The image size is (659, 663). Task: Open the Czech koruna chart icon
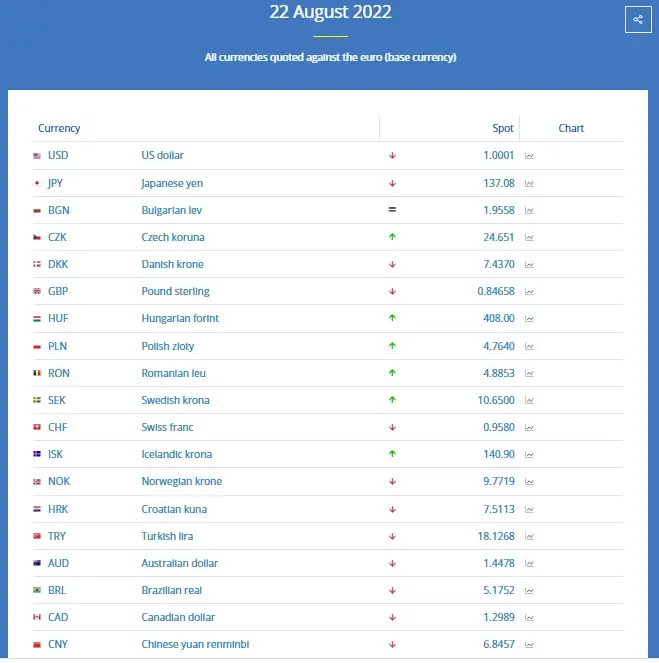click(x=530, y=238)
